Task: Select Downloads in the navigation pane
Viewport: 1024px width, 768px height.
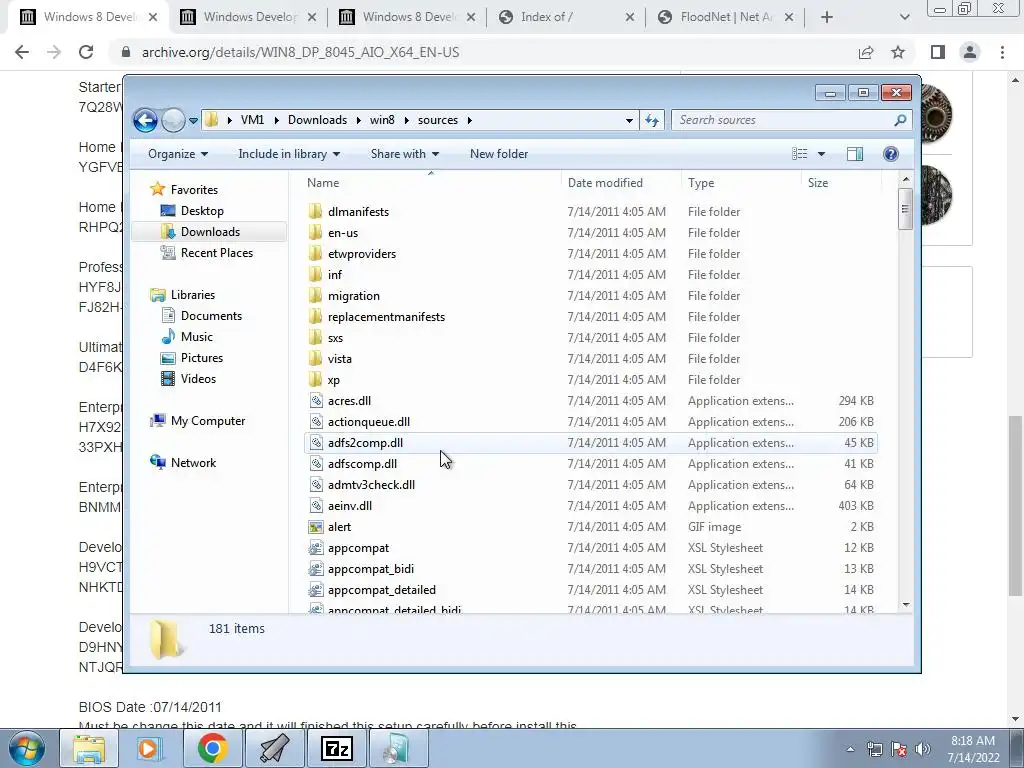Action: (210, 232)
